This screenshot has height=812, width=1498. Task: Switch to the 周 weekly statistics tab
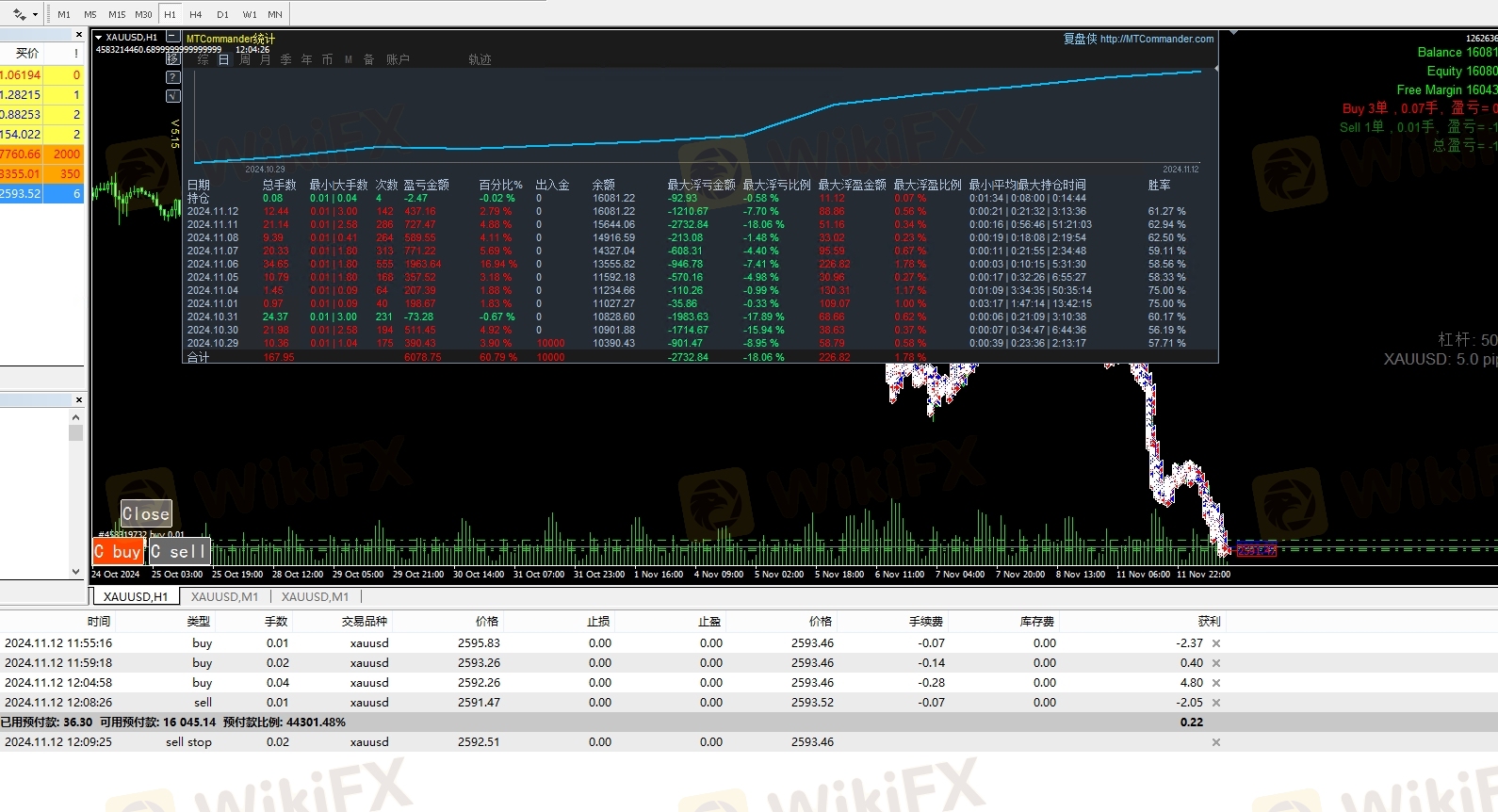245,59
